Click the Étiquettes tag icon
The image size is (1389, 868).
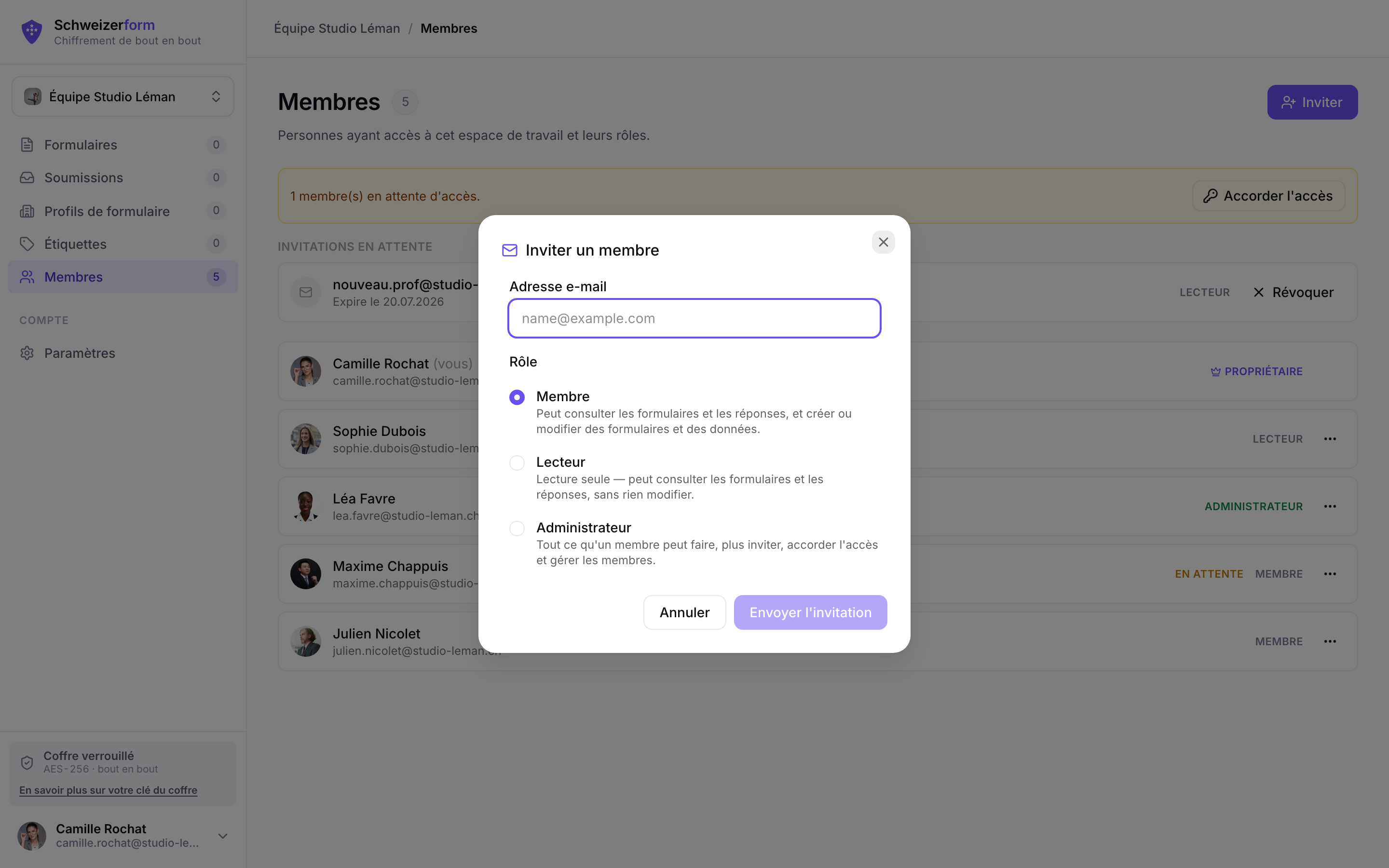[x=27, y=244]
